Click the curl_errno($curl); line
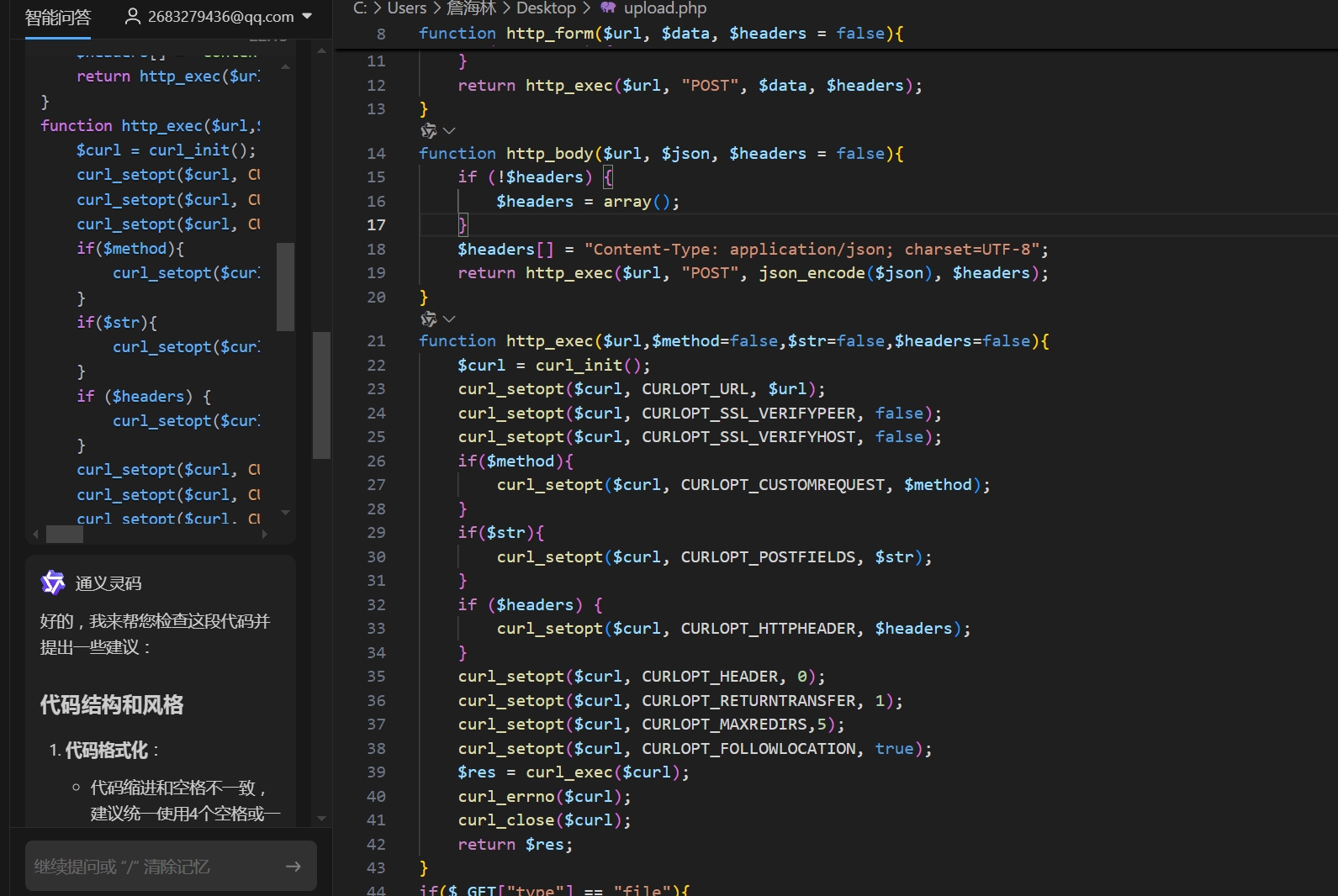 pyautogui.click(x=544, y=797)
